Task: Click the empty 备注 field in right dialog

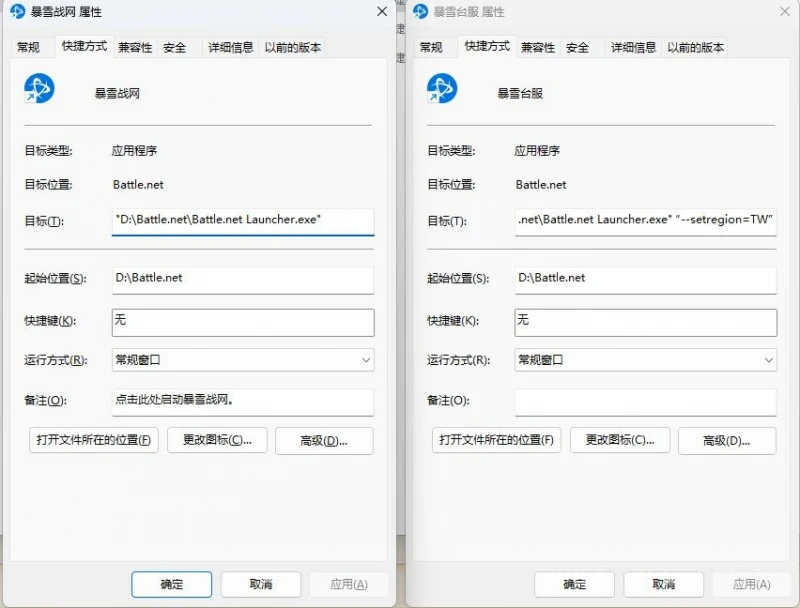Action: point(646,403)
